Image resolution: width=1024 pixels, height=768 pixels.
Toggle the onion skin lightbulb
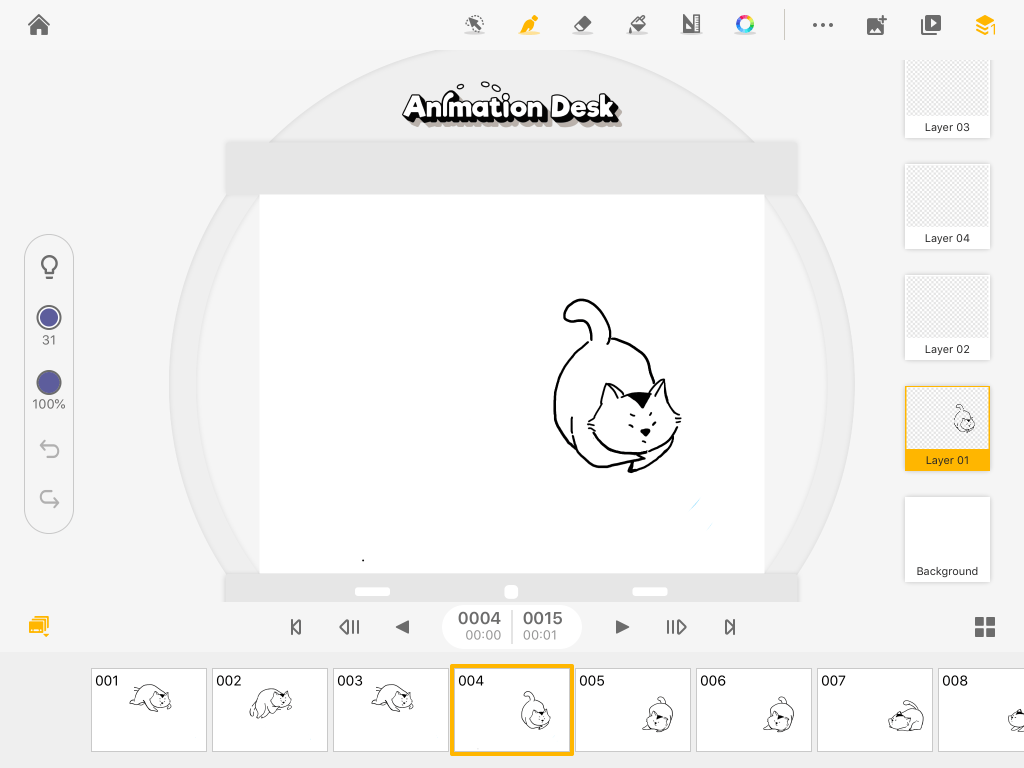point(49,266)
